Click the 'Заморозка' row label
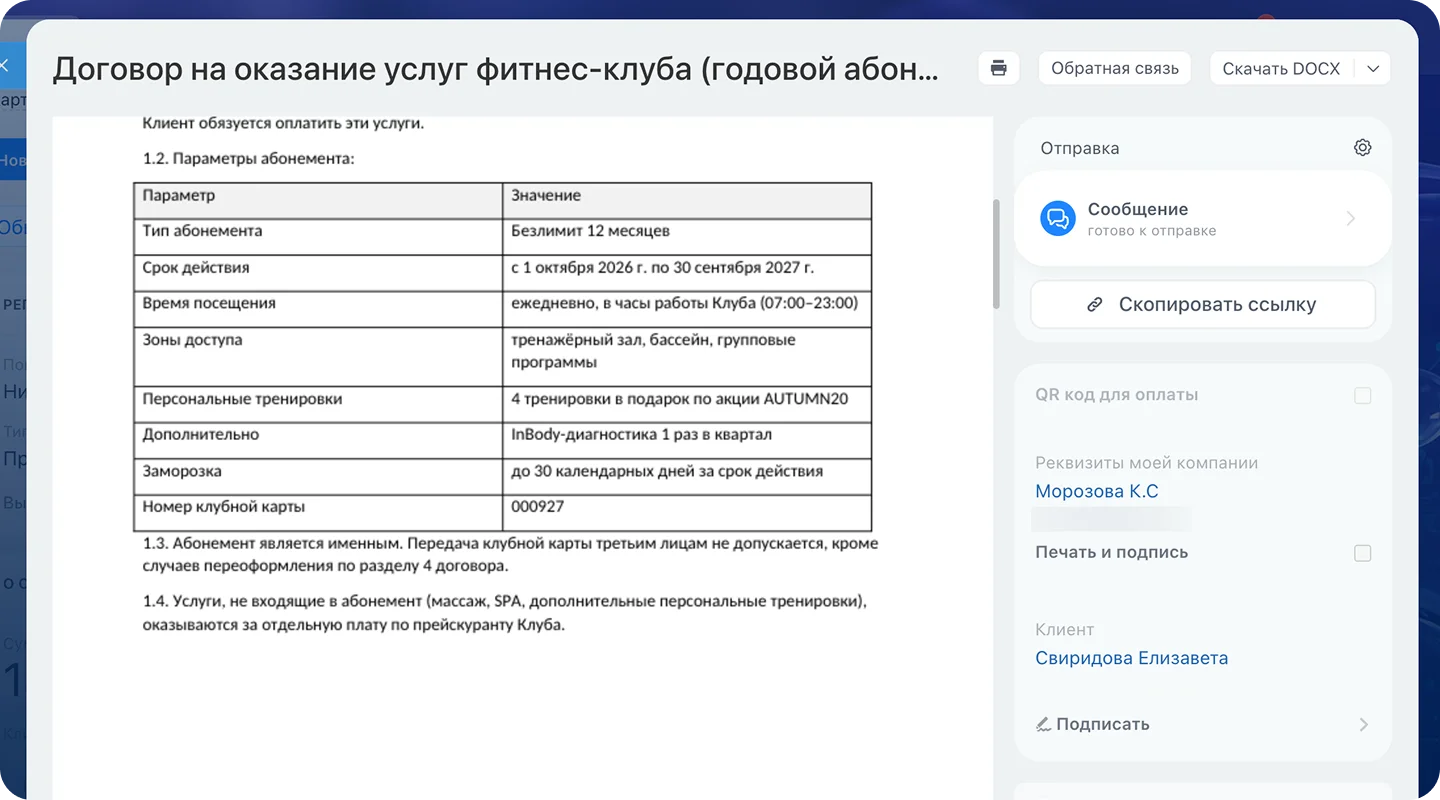This screenshot has height=800, width=1440. pos(182,471)
